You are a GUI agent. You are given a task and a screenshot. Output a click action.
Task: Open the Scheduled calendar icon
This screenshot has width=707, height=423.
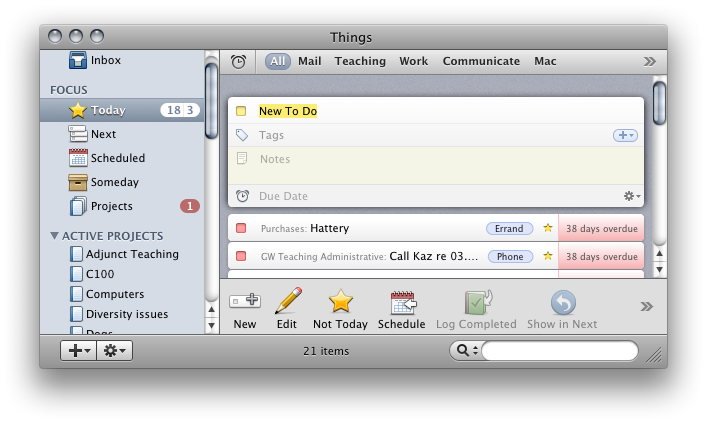(78, 158)
